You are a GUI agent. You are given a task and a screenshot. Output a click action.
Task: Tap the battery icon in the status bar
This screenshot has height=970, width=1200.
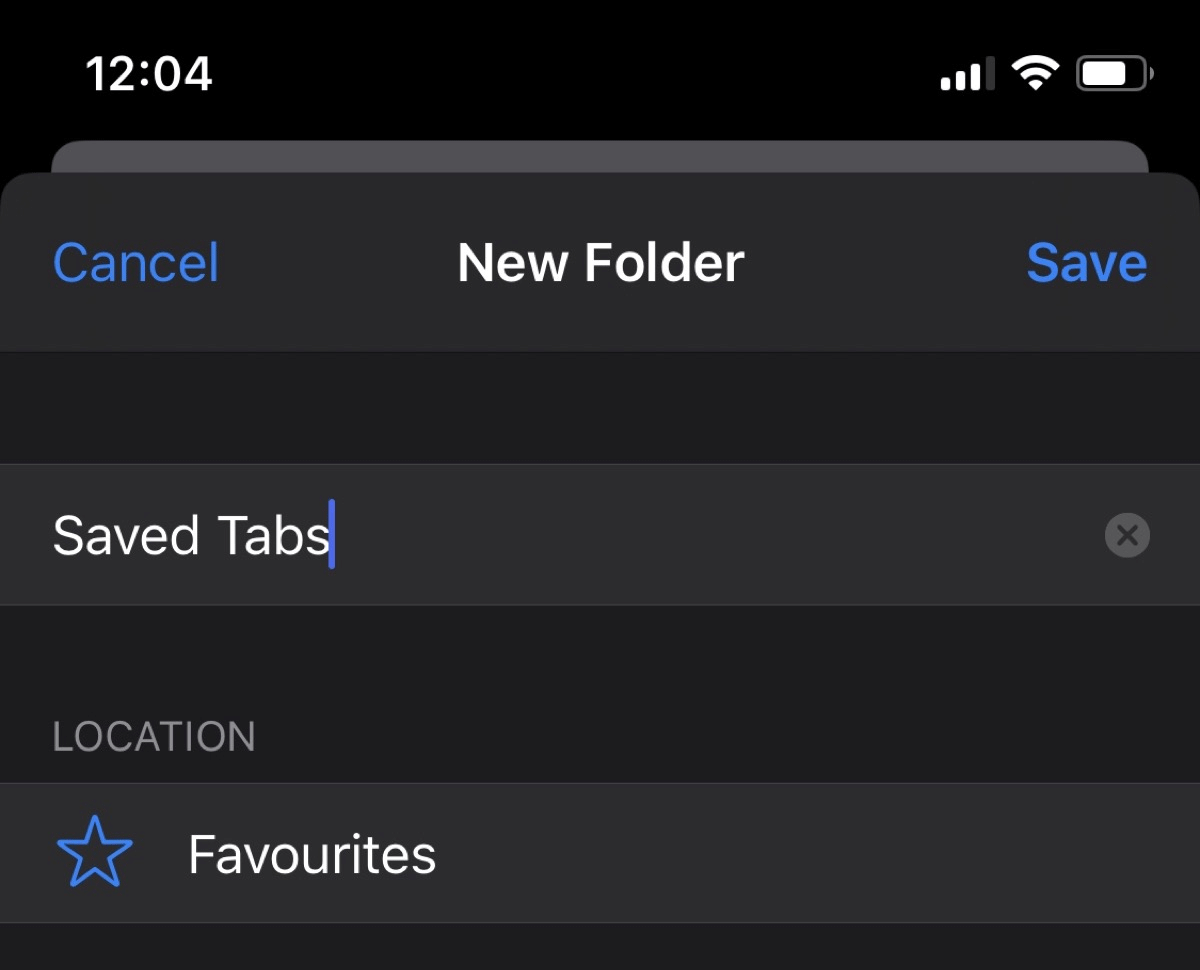pyautogui.click(x=1113, y=71)
